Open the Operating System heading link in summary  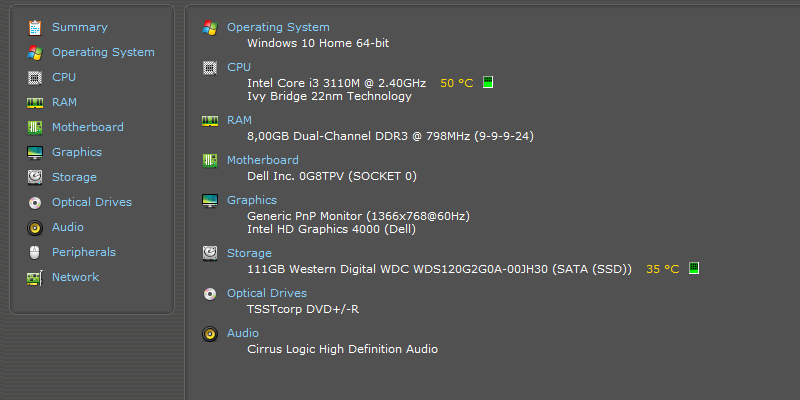pos(278,28)
